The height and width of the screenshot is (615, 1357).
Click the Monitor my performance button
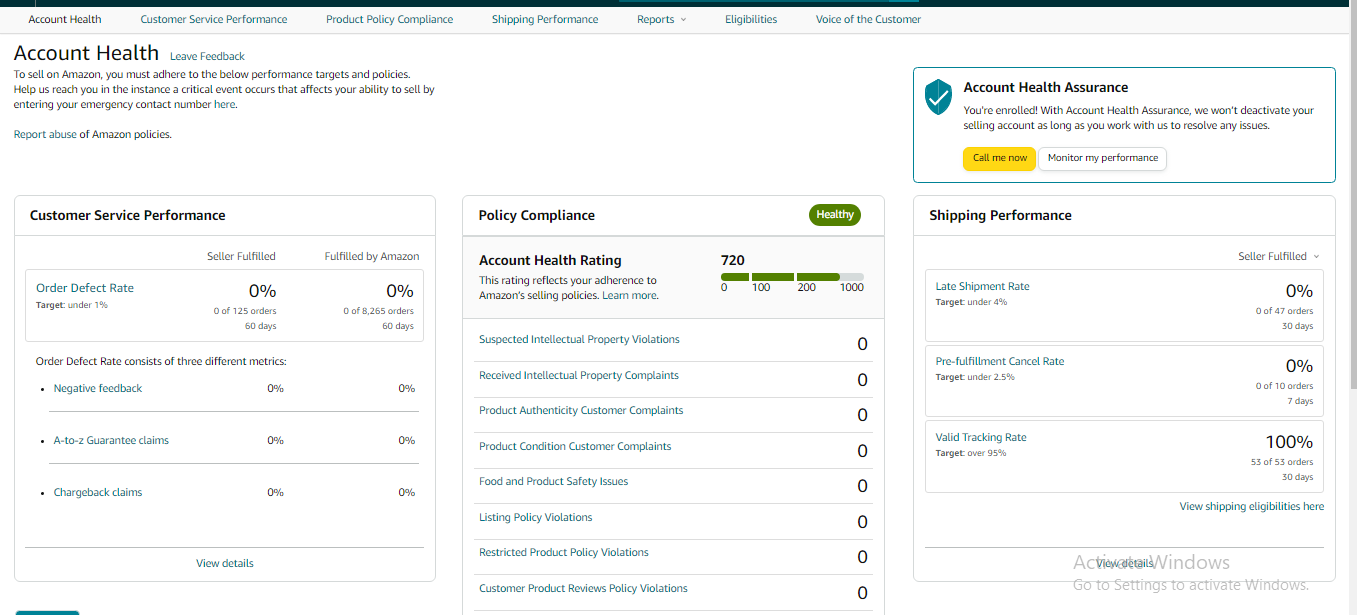1102,158
